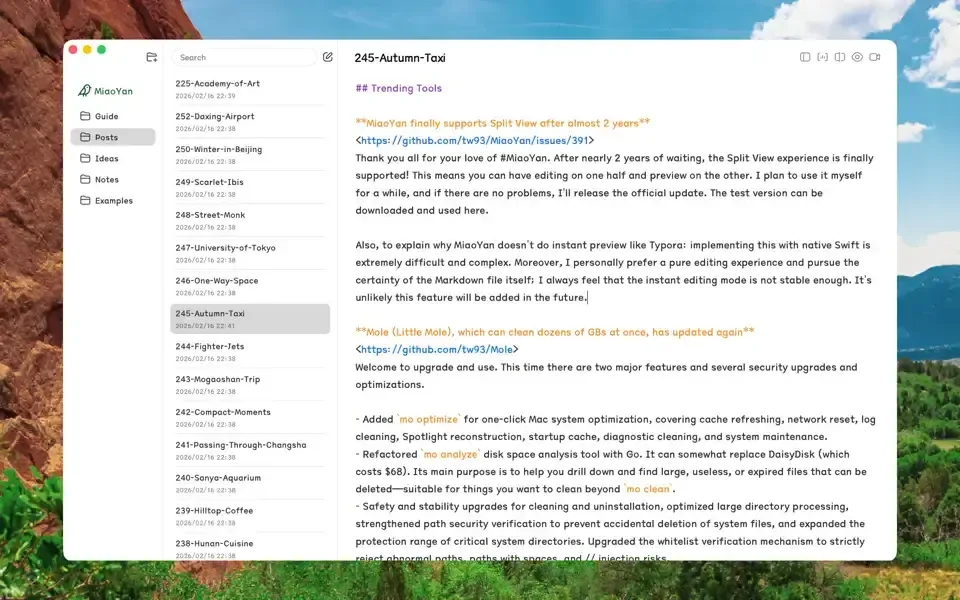Screen dimensions: 960x600
Task: Create a new note with the compose icon
Action: coord(328,57)
